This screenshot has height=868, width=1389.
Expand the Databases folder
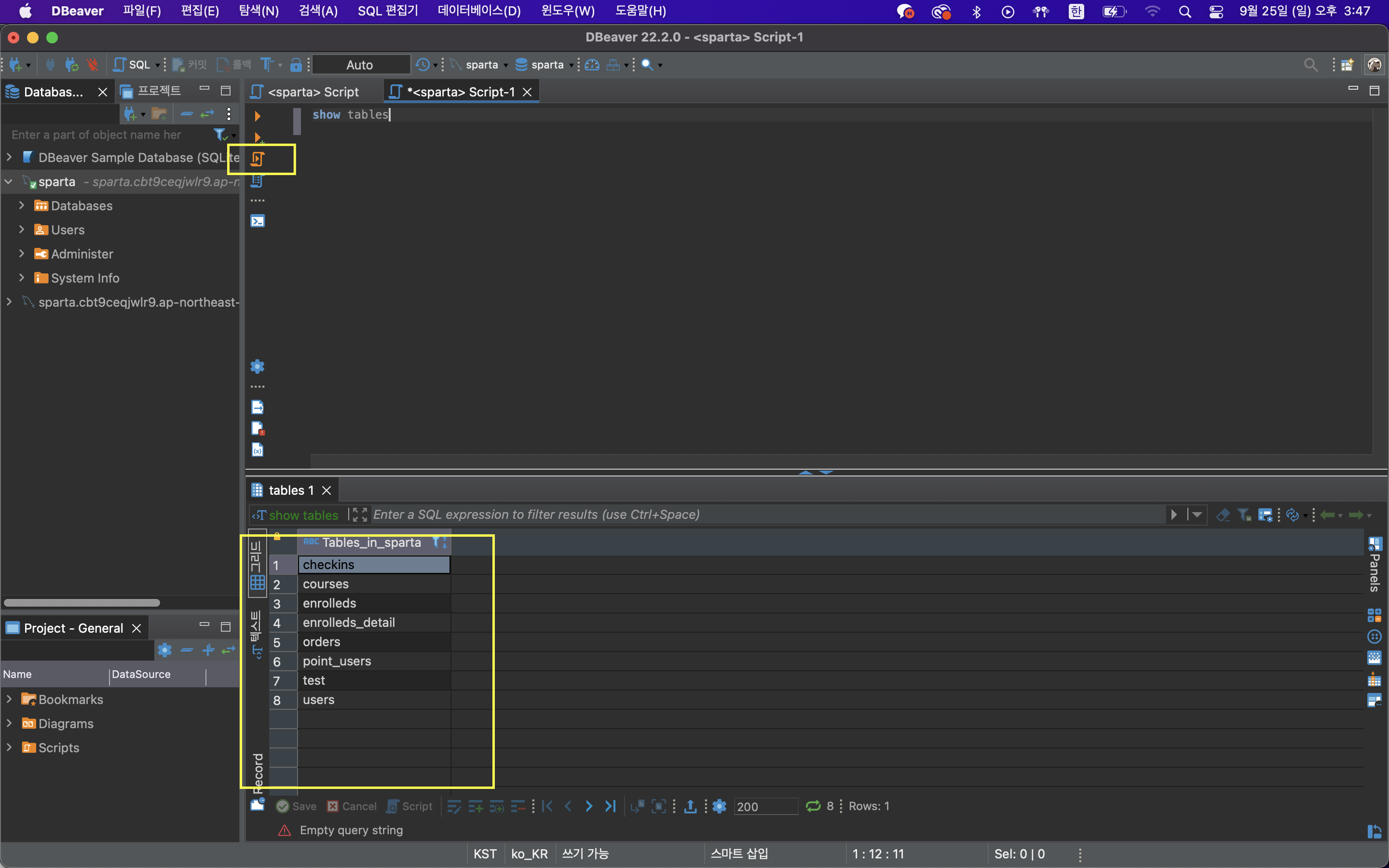pyautogui.click(x=22, y=205)
